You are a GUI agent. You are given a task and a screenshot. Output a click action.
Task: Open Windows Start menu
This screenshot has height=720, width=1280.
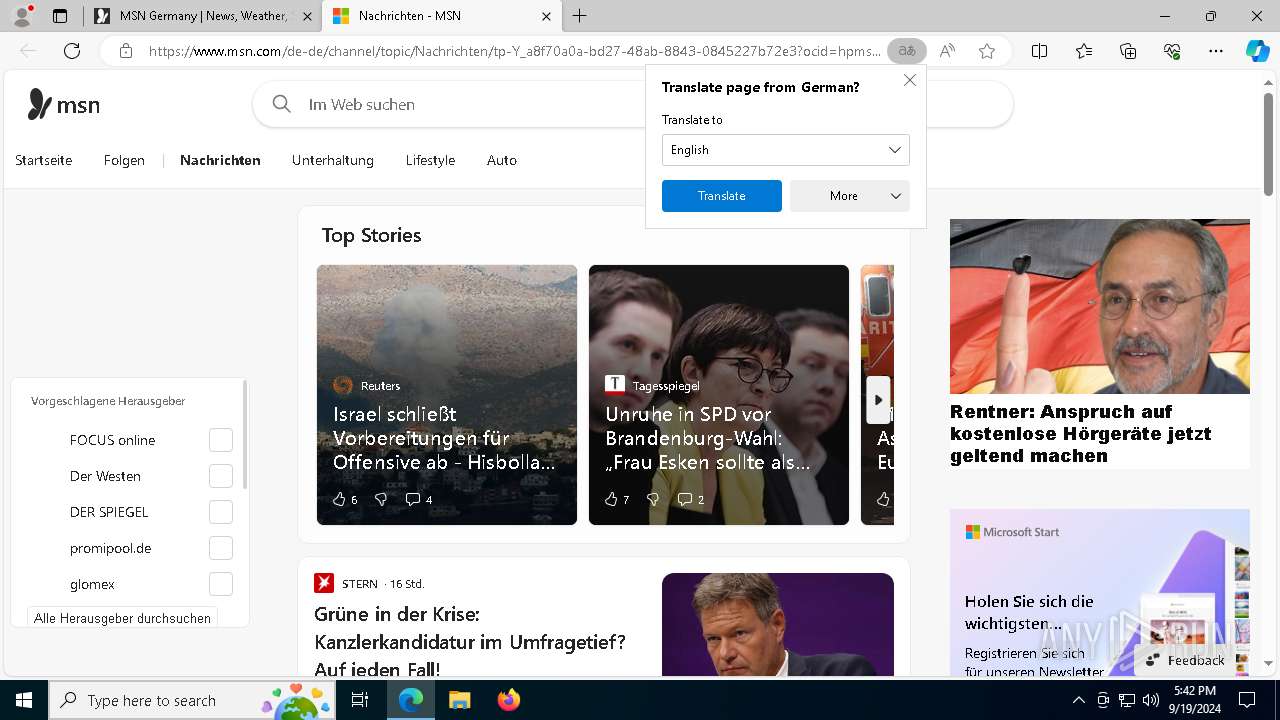click(24, 700)
